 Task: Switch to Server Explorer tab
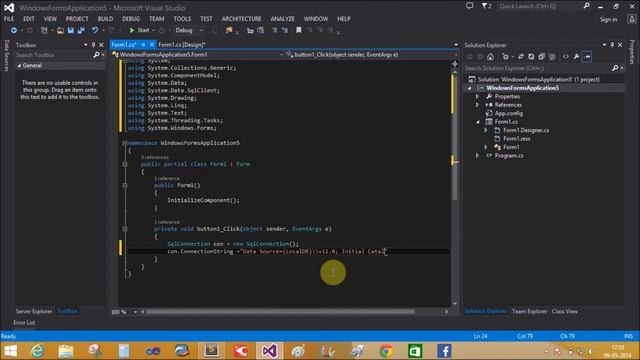(34, 311)
